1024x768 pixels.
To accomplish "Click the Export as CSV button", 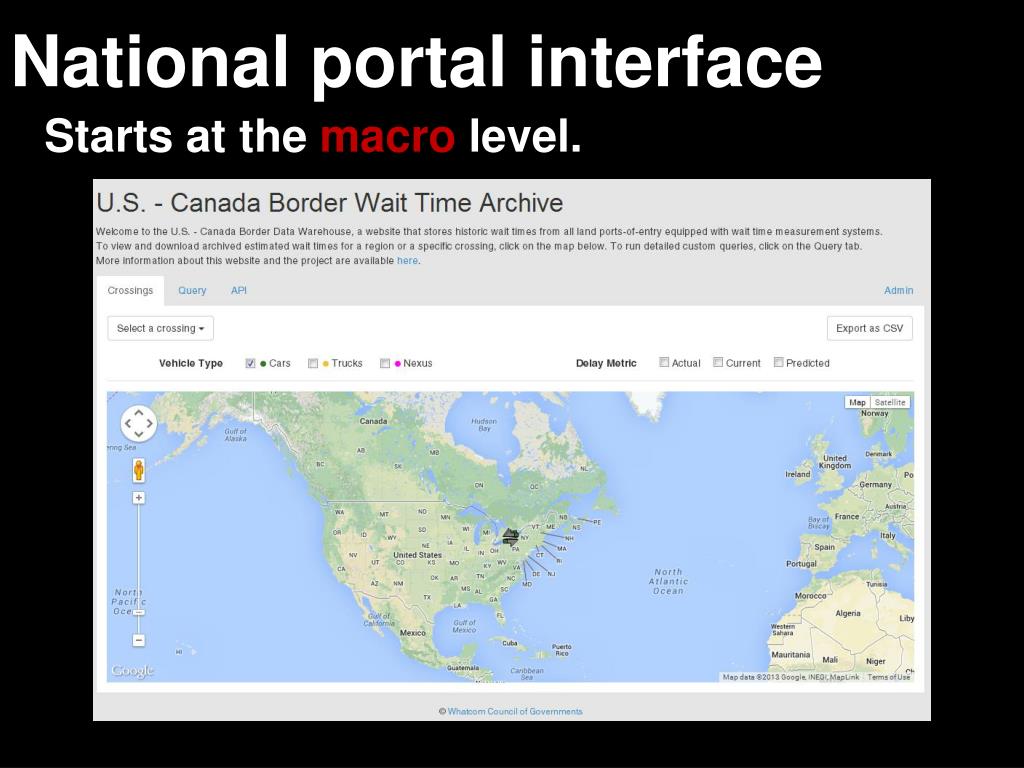I will click(x=869, y=328).
